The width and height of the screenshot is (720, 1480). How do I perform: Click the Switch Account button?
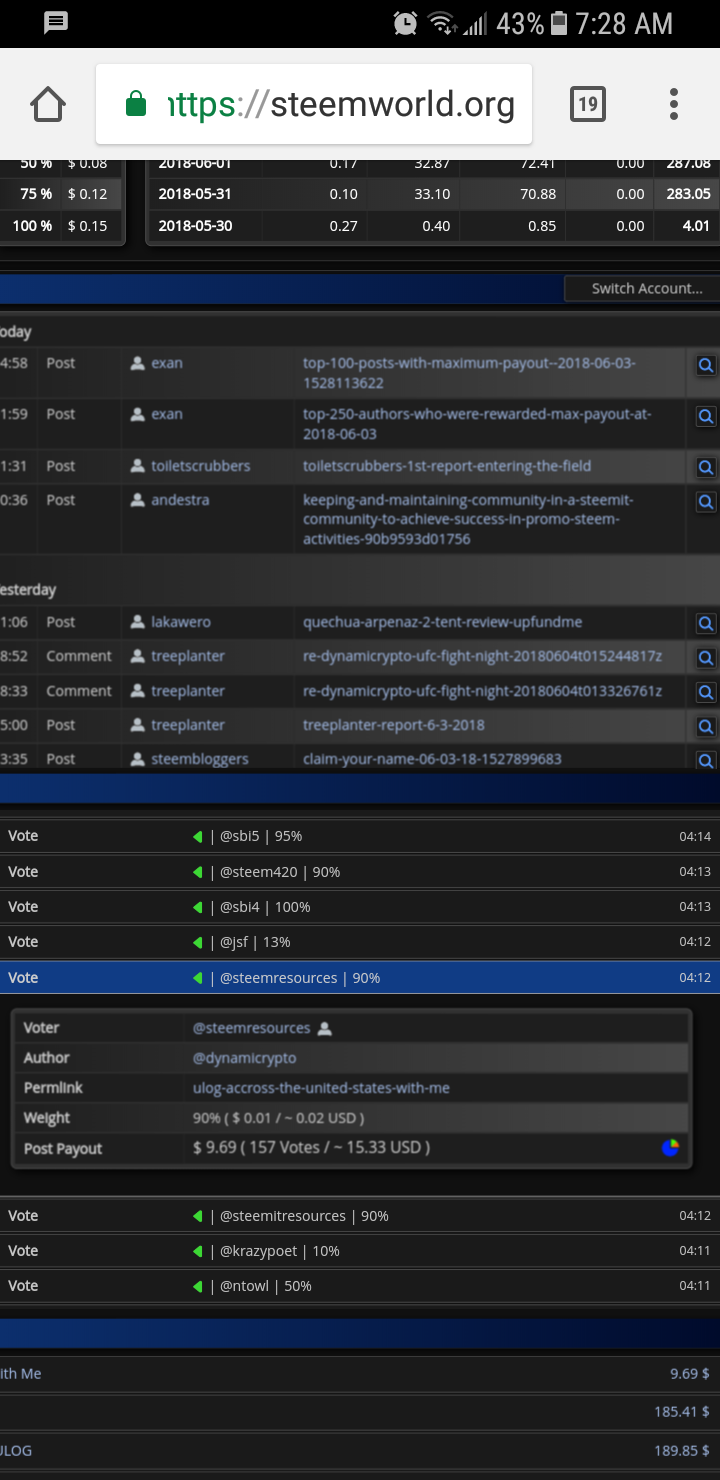[x=641, y=288]
